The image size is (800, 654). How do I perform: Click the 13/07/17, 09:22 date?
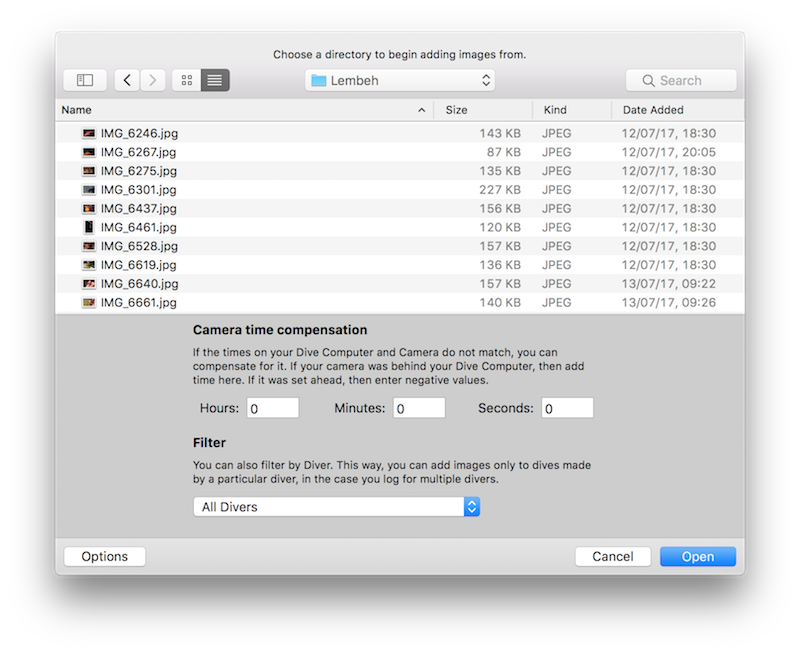668,284
